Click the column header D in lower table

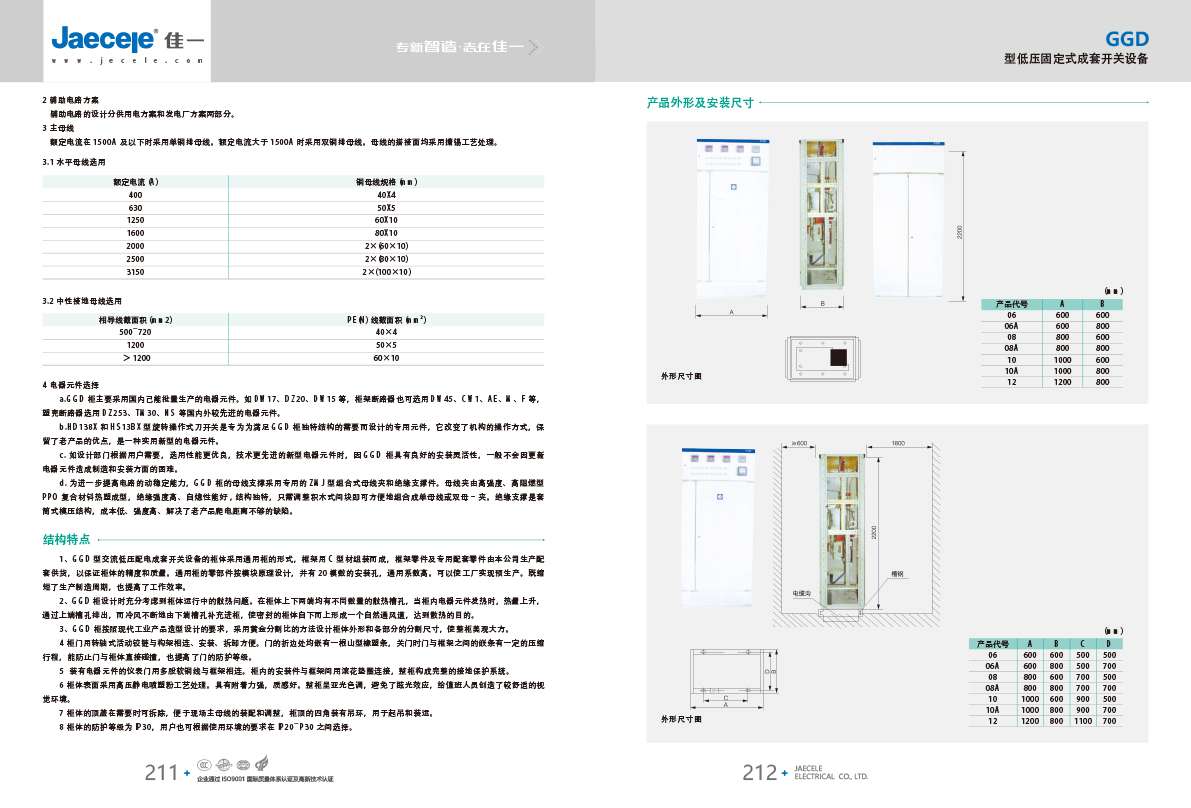pos(1109,644)
